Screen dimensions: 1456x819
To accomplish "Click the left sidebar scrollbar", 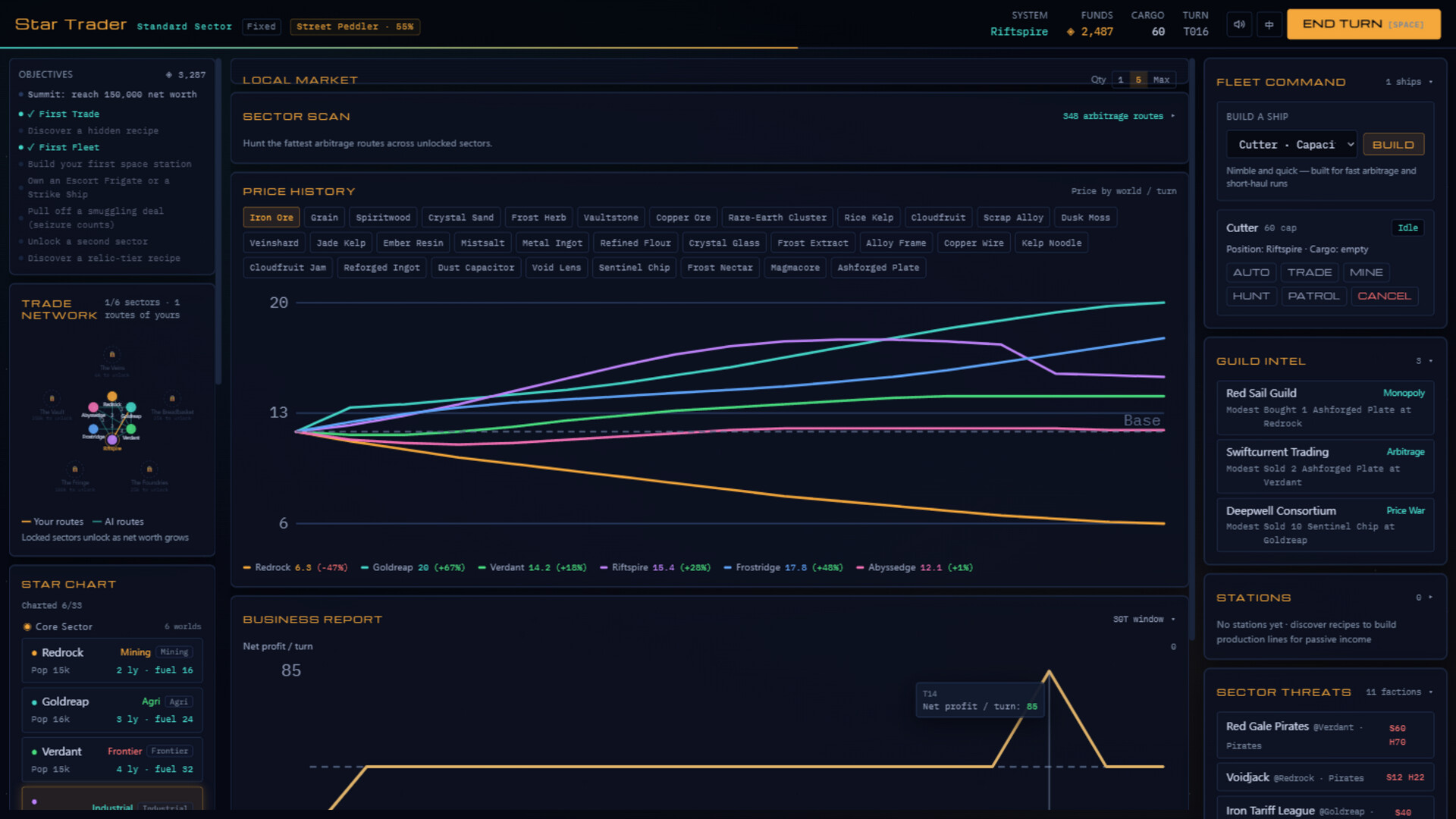I will (218, 220).
